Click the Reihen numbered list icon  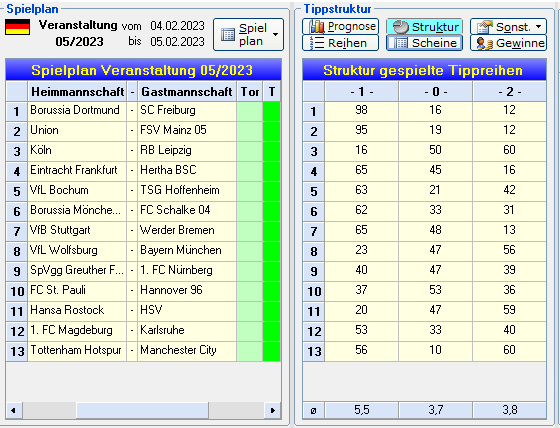pos(317,43)
